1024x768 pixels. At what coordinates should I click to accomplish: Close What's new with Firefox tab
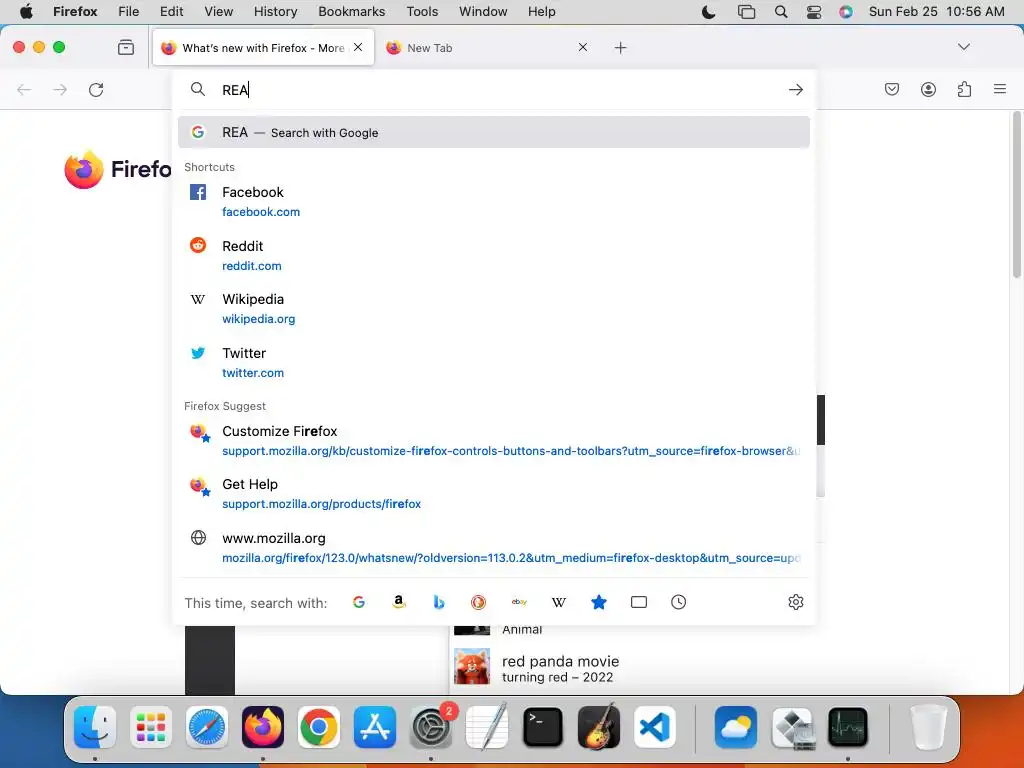click(x=358, y=47)
